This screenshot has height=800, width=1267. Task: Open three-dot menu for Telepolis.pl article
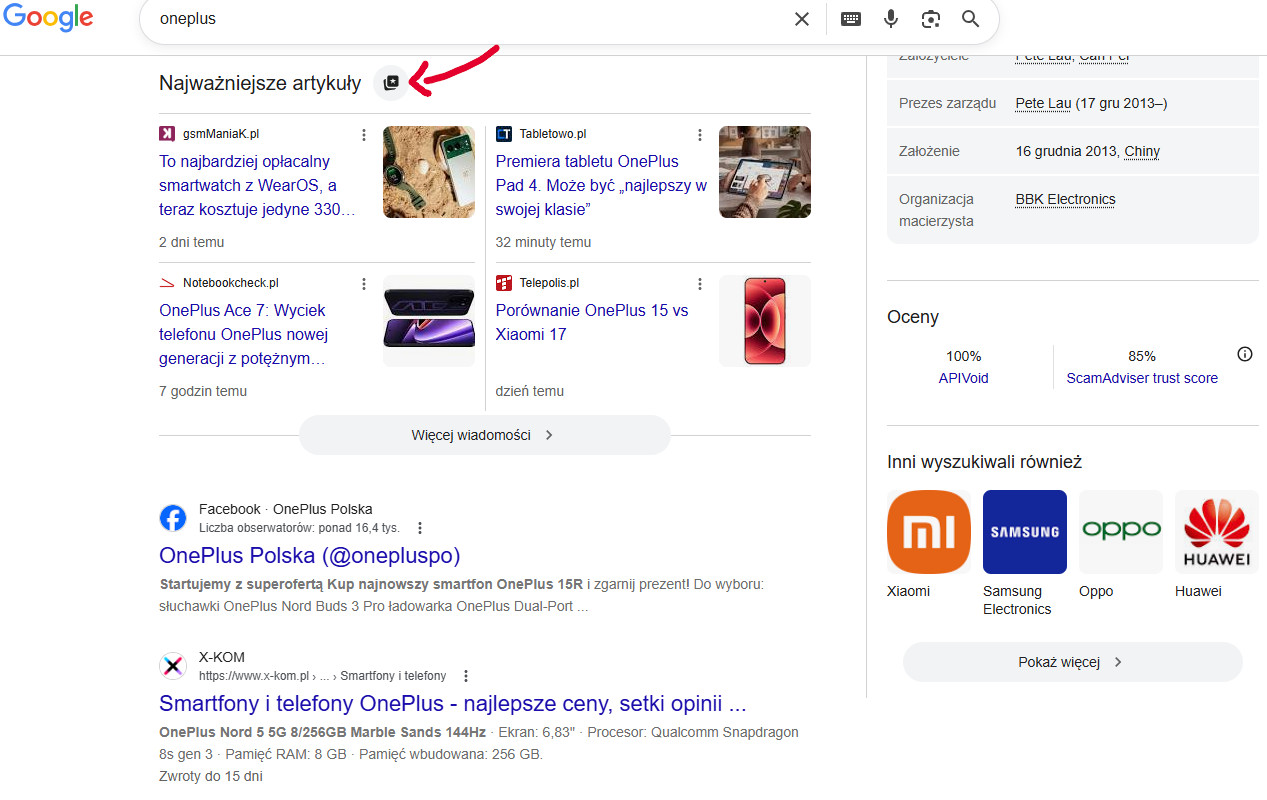pyautogui.click(x=700, y=284)
